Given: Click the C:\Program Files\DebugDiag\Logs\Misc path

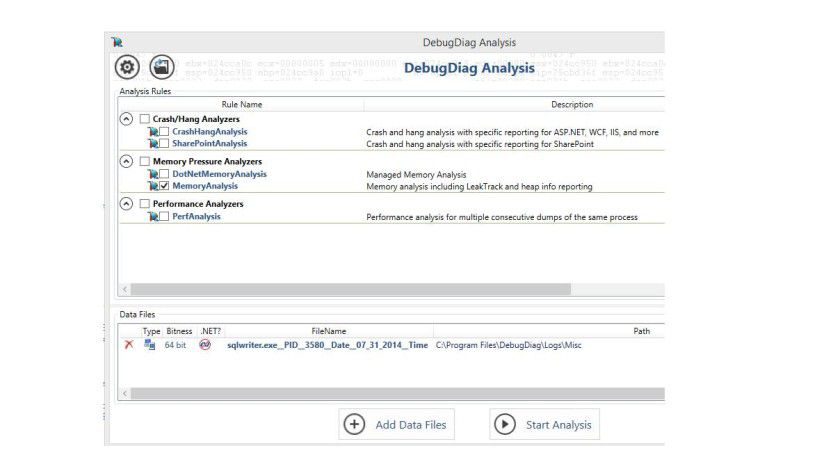Looking at the screenshot, I should (508, 345).
